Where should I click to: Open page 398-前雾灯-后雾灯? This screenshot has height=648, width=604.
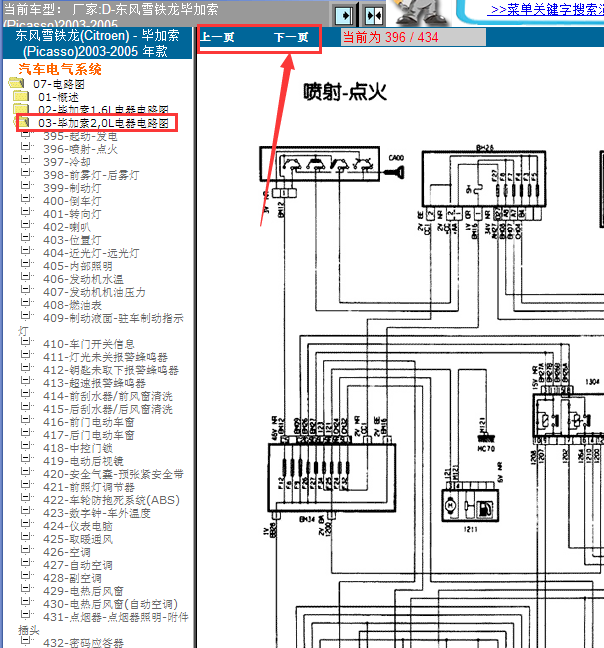pos(91,175)
